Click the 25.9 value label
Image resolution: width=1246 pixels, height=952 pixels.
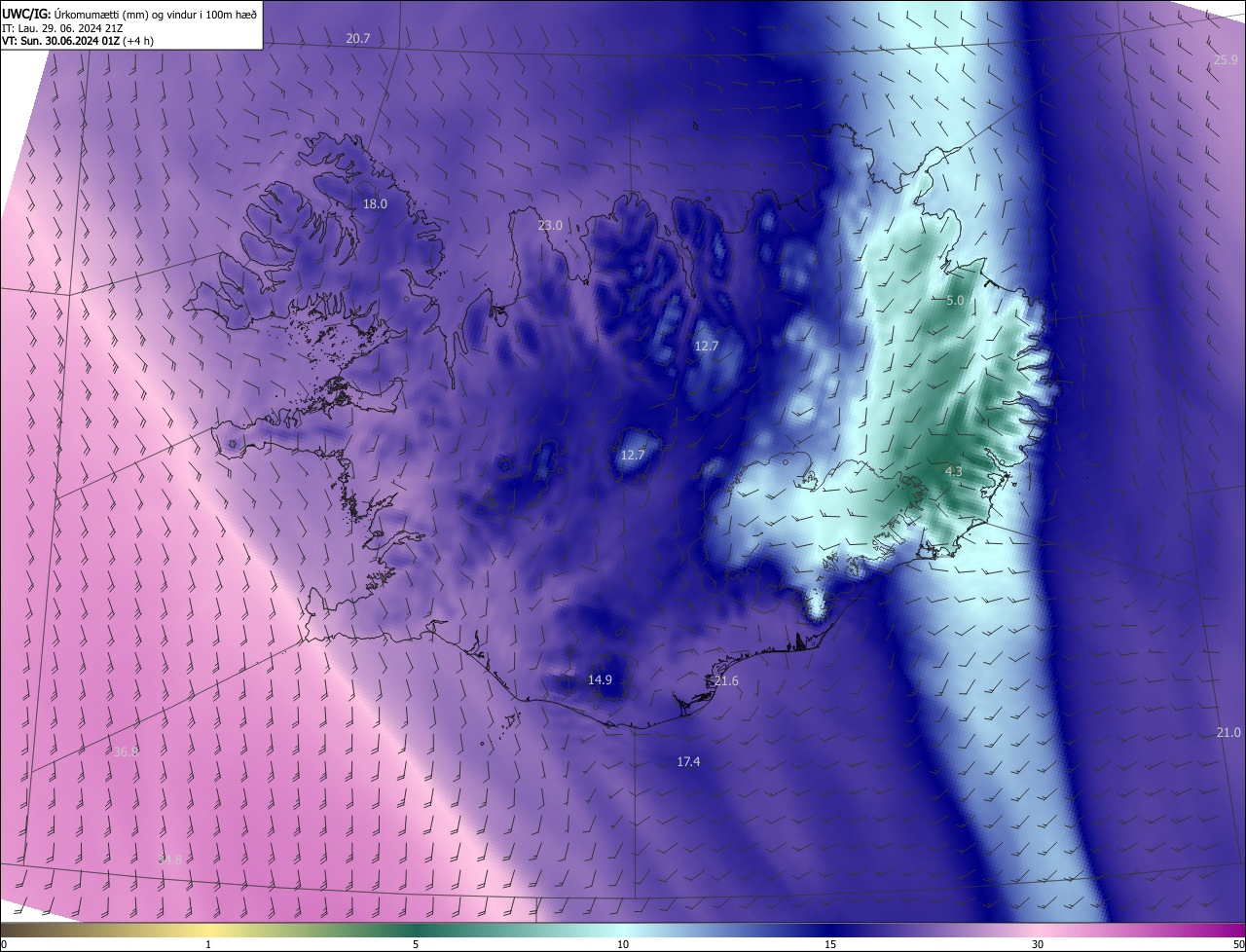point(1225,59)
